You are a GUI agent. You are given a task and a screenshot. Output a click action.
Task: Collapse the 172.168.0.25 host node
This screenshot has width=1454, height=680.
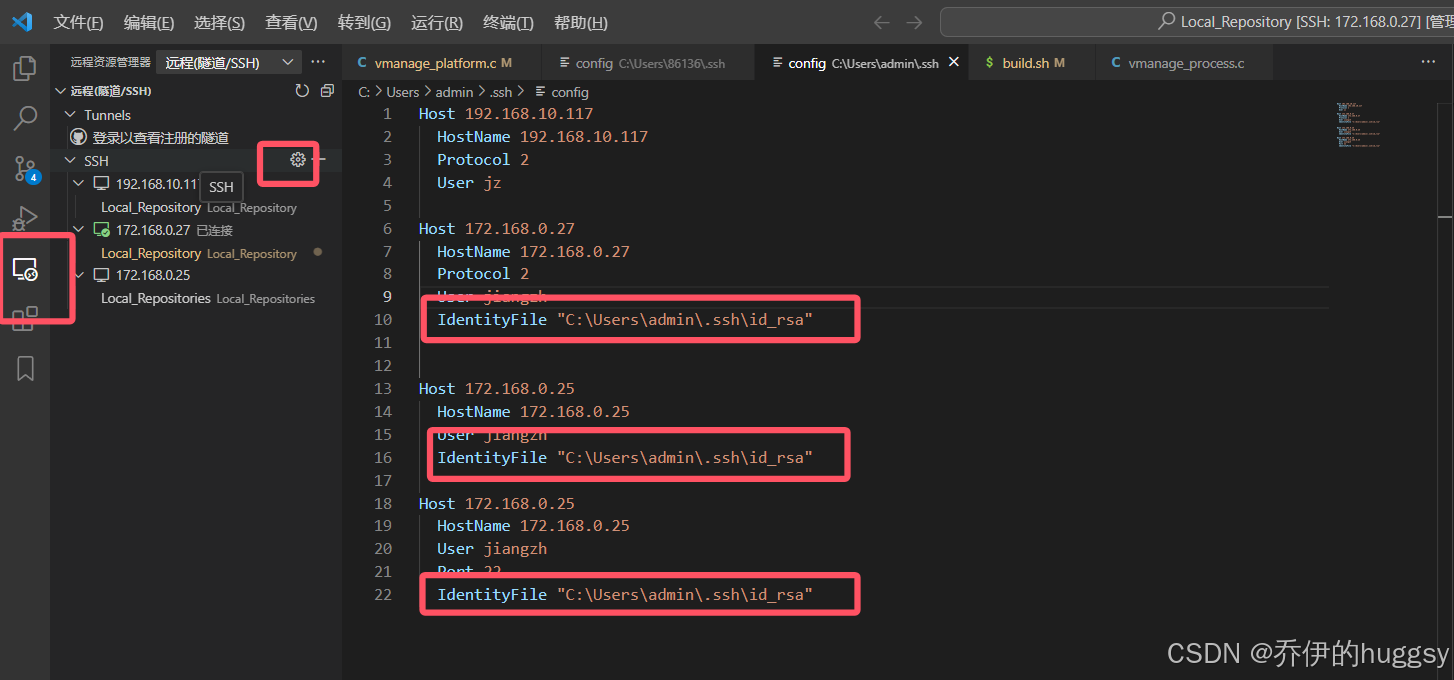(x=80, y=275)
